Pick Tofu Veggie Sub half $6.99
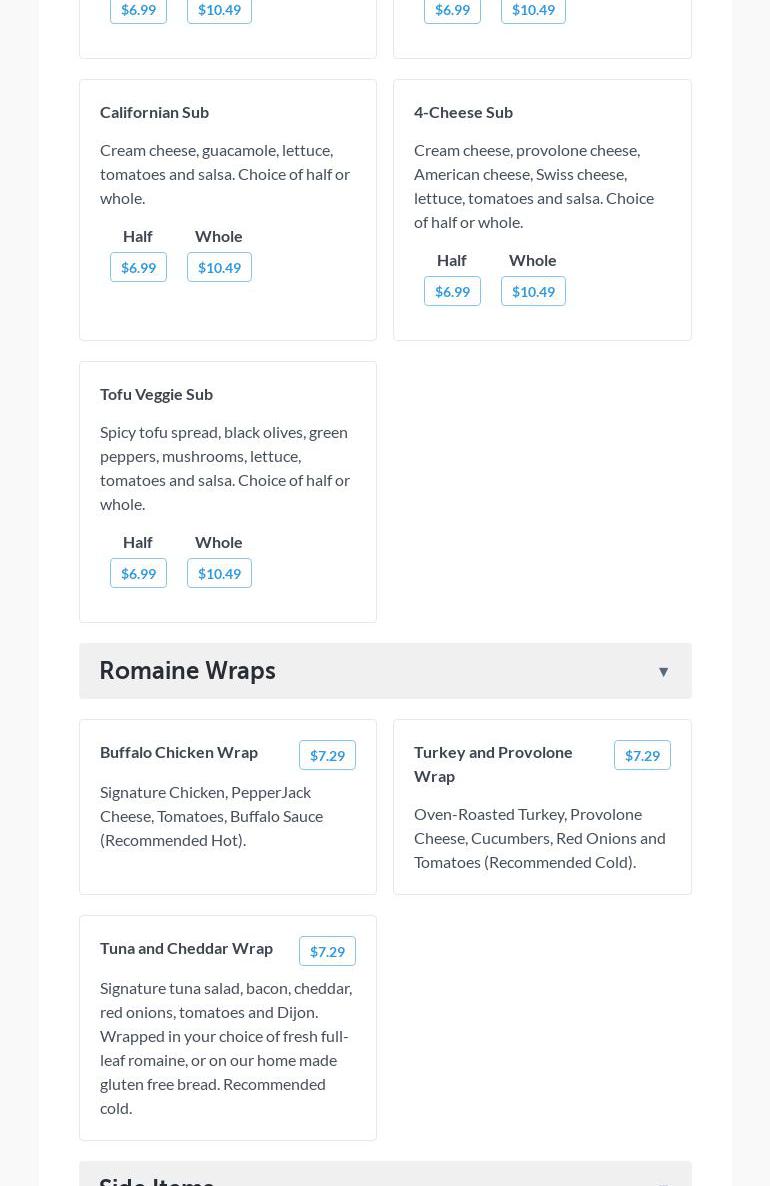770x1186 pixels. tap(138, 573)
